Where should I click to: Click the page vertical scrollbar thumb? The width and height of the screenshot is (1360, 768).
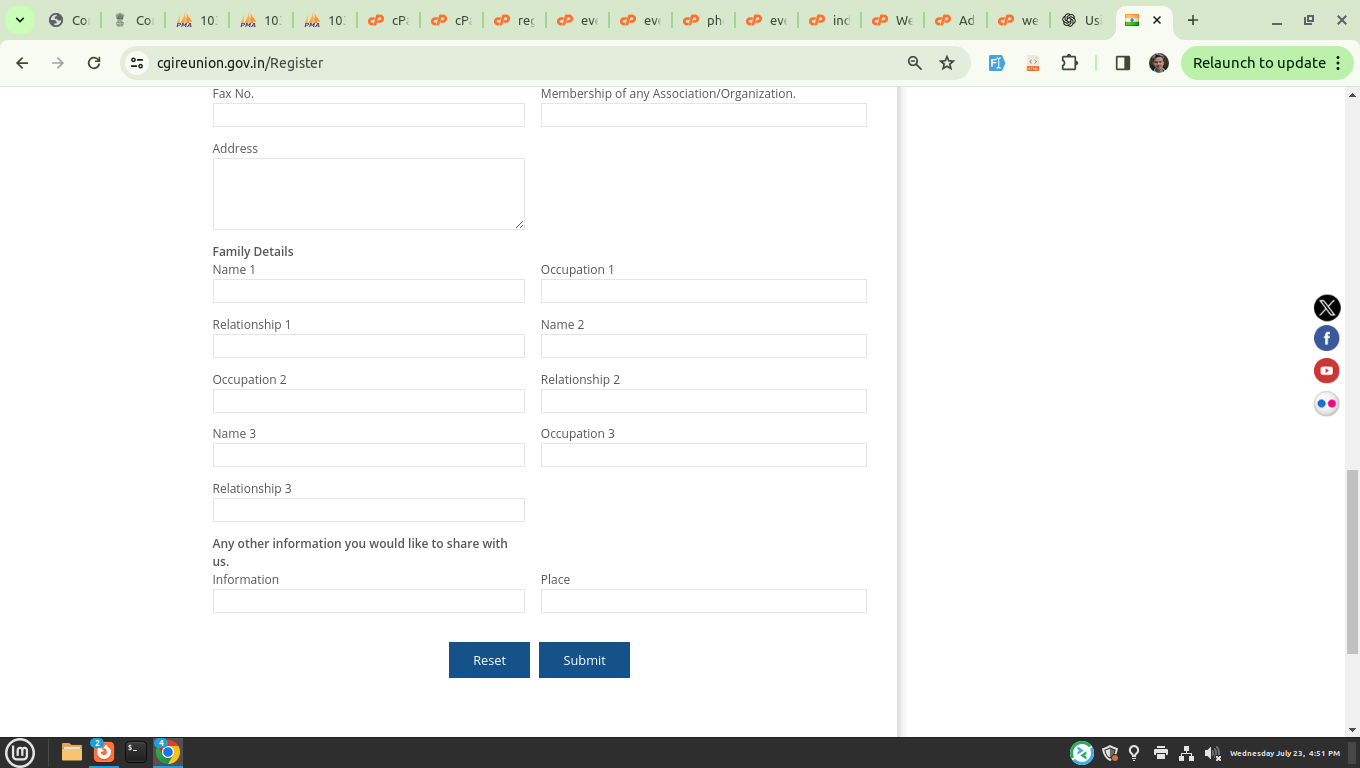tap(1352, 560)
